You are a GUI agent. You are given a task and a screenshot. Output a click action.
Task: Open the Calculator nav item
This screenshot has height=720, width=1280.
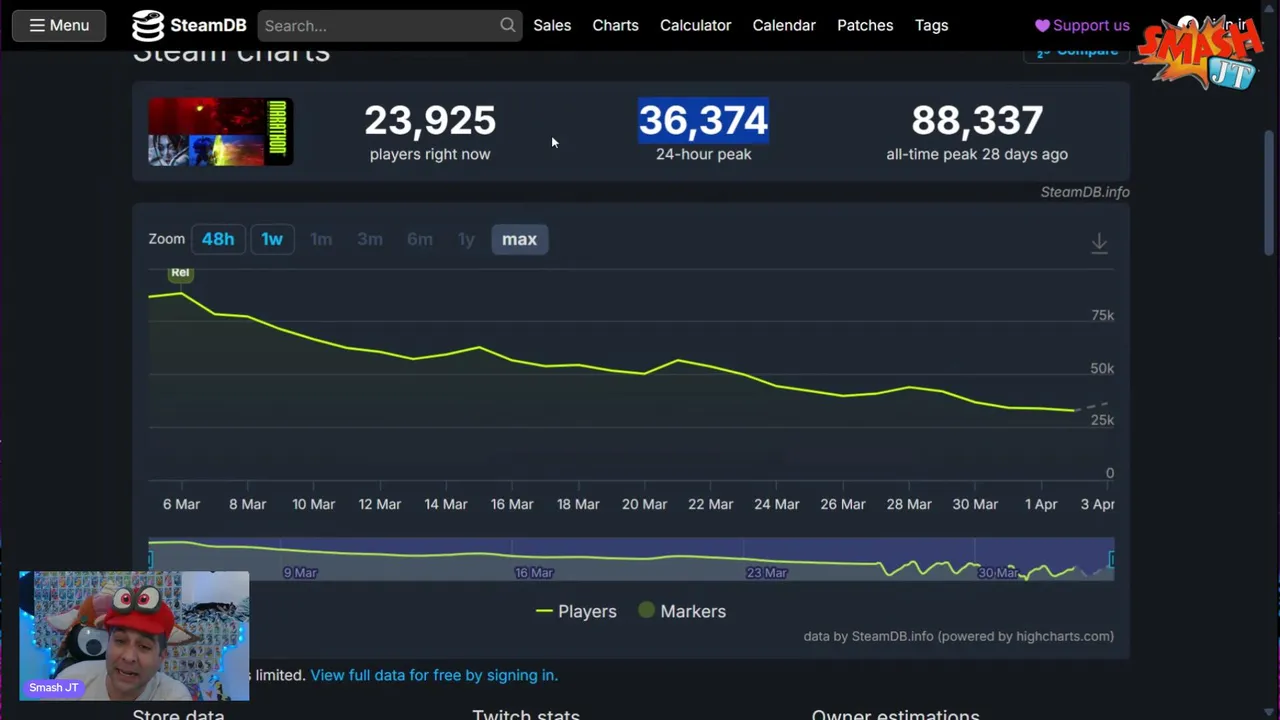(695, 25)
